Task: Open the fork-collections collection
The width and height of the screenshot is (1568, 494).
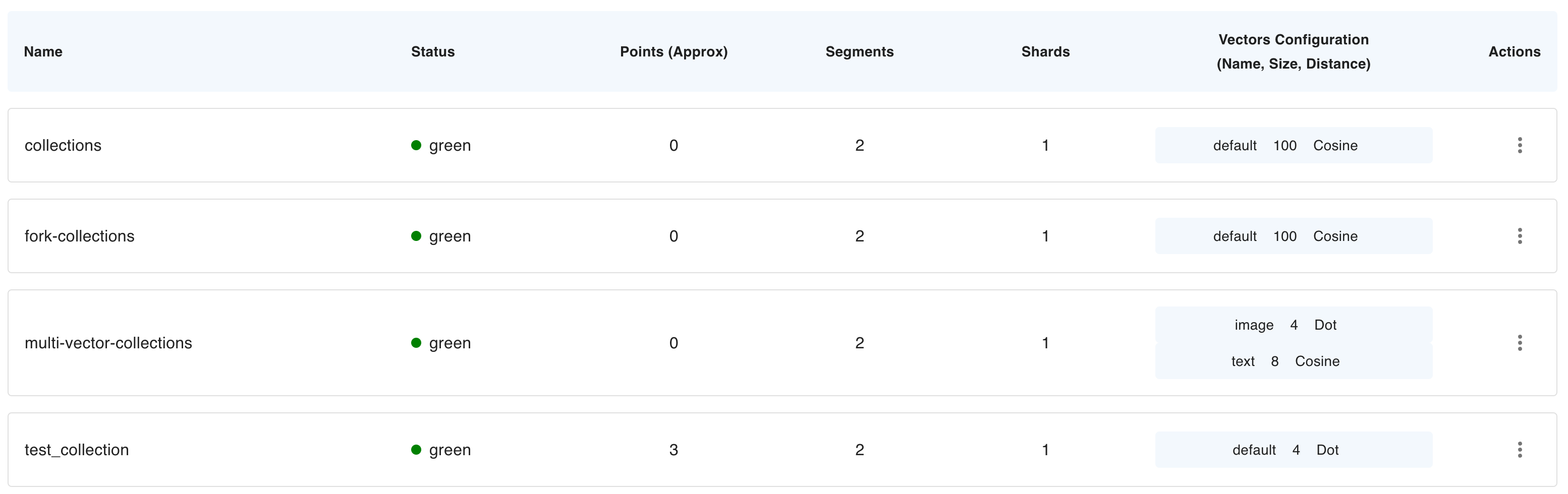Action: (x=79, y=236)
